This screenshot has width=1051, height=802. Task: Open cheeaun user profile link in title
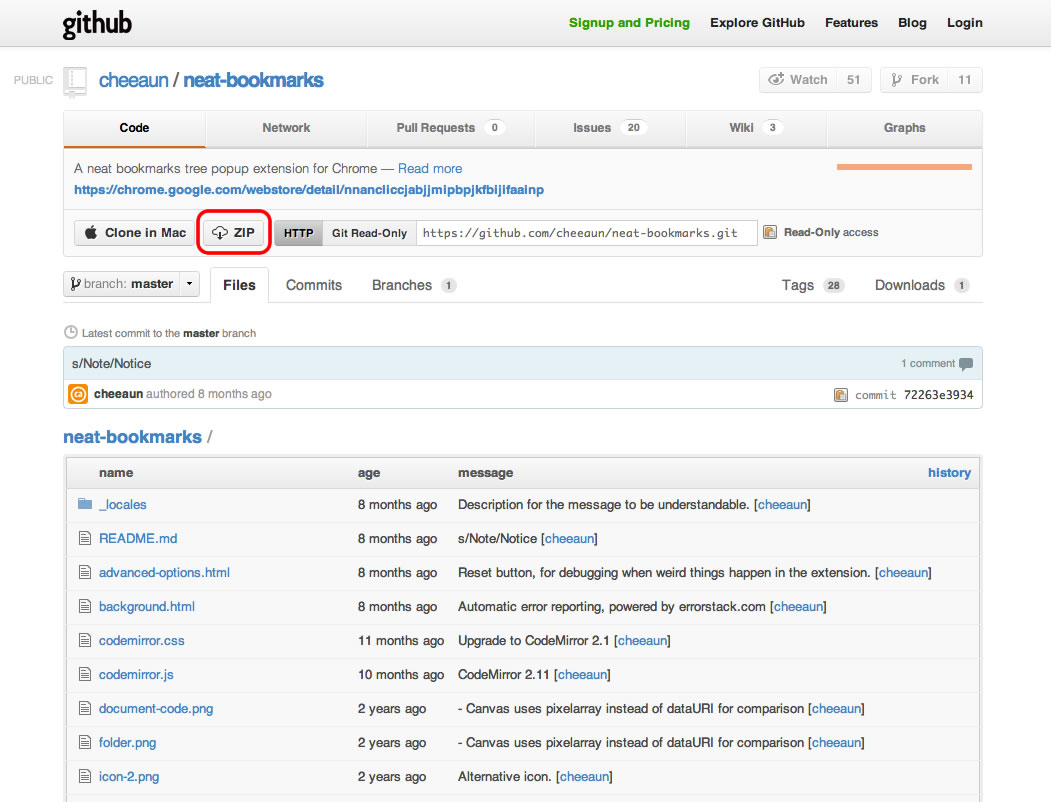133,80
